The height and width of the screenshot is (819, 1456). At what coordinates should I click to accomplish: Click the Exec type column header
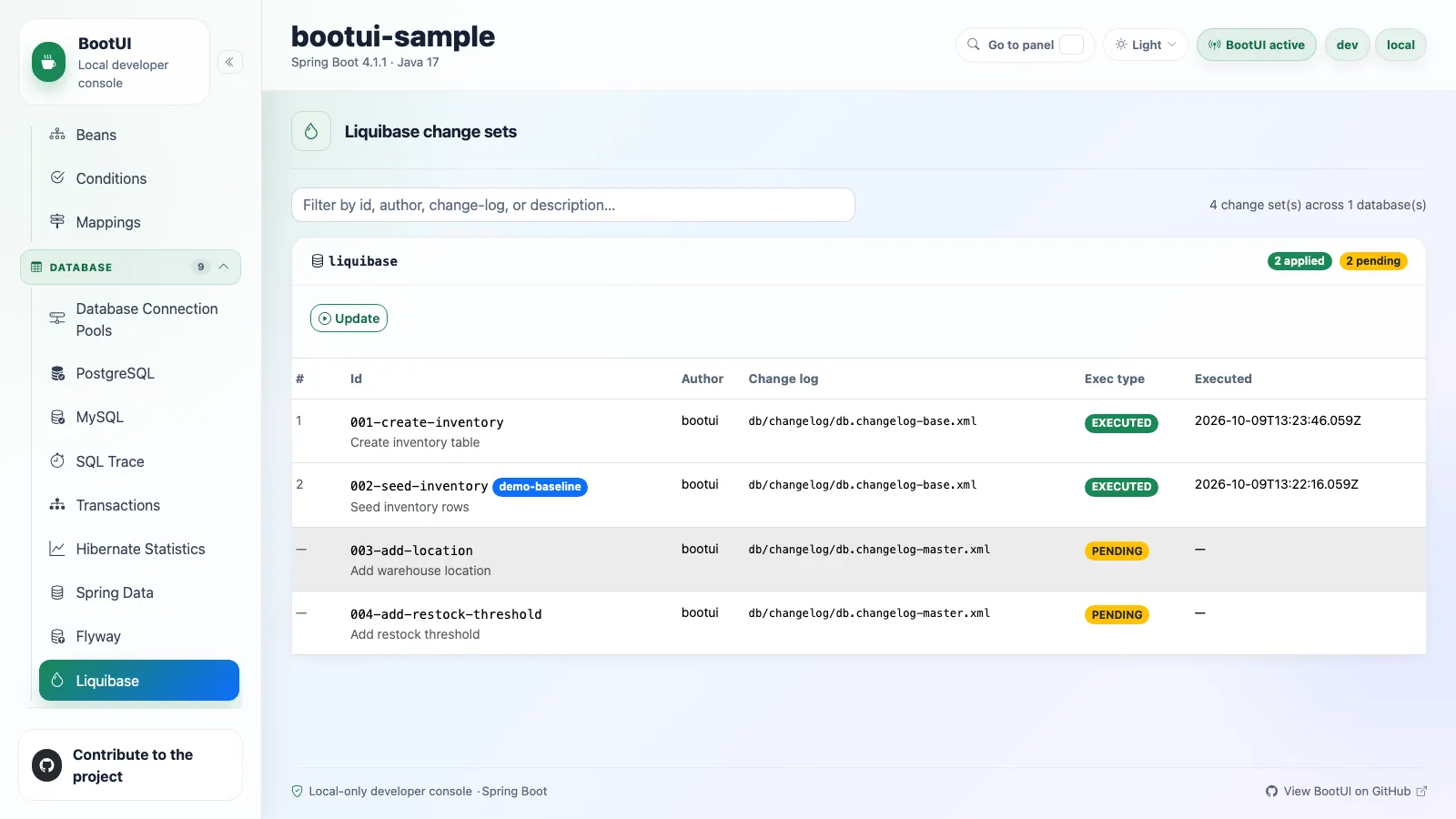pyautogui.click(x=1114, y=379)
